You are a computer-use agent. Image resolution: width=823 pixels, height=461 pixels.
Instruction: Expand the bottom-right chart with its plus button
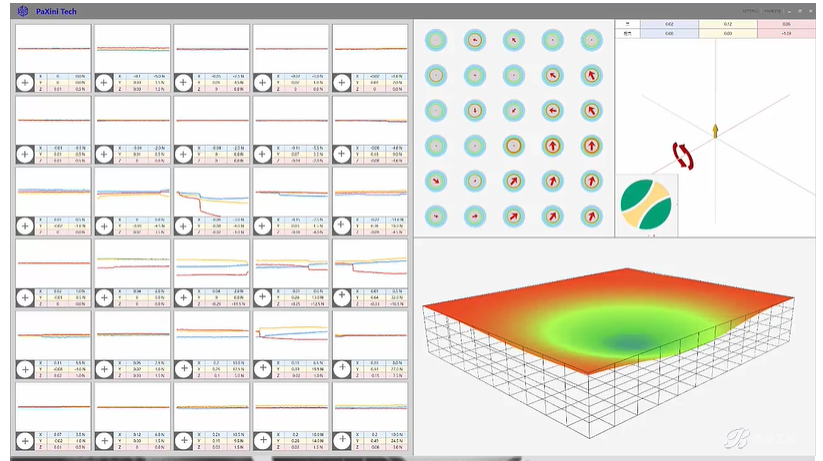342,441
